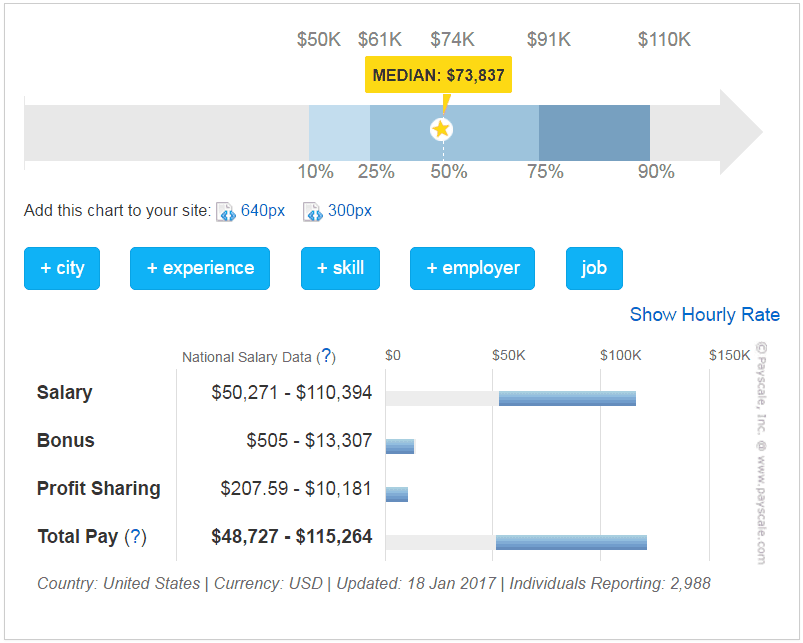Click the job button
803x643 pixels.
pyautogui.click(x=594, y=268)
